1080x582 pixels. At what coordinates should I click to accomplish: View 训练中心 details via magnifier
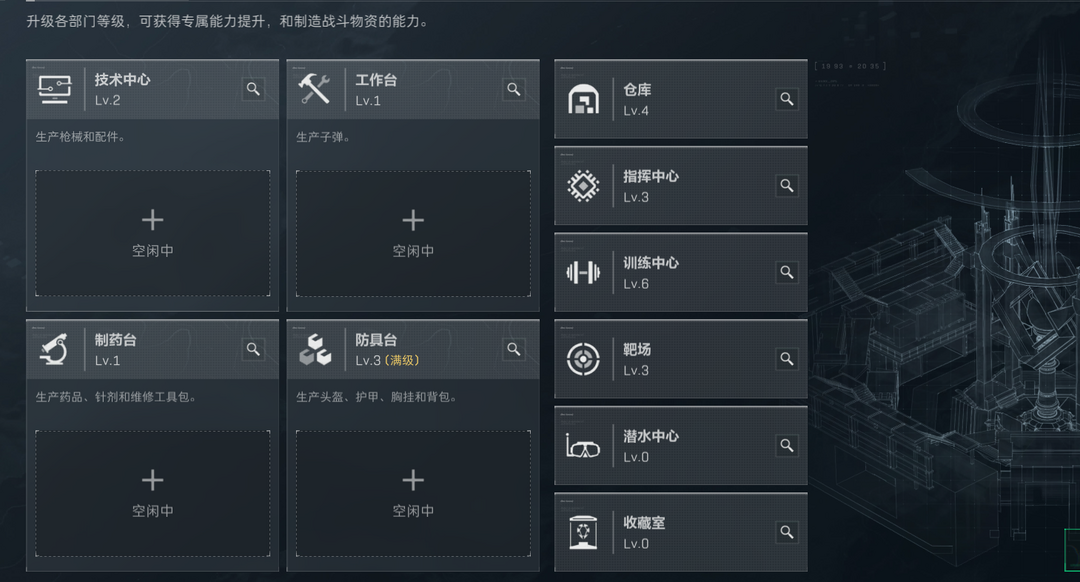(x=787, y=272)
